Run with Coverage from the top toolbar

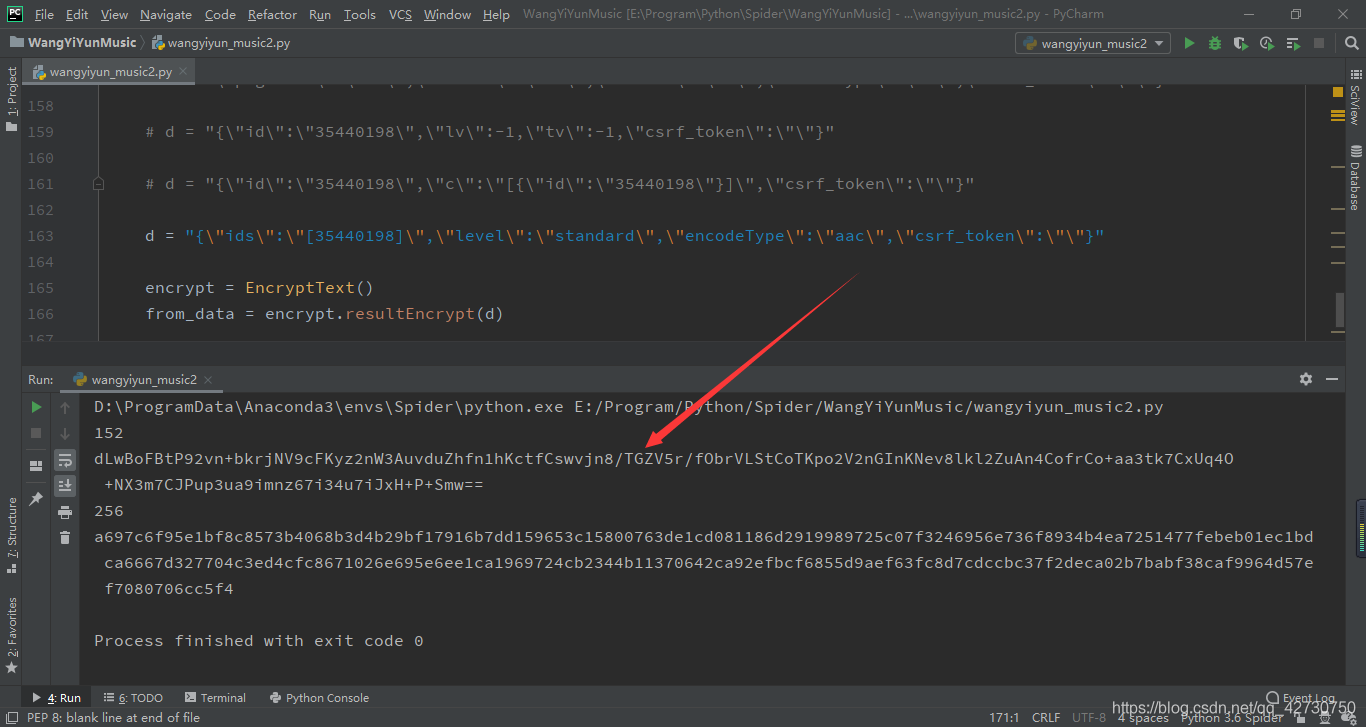pos(1241,43)
